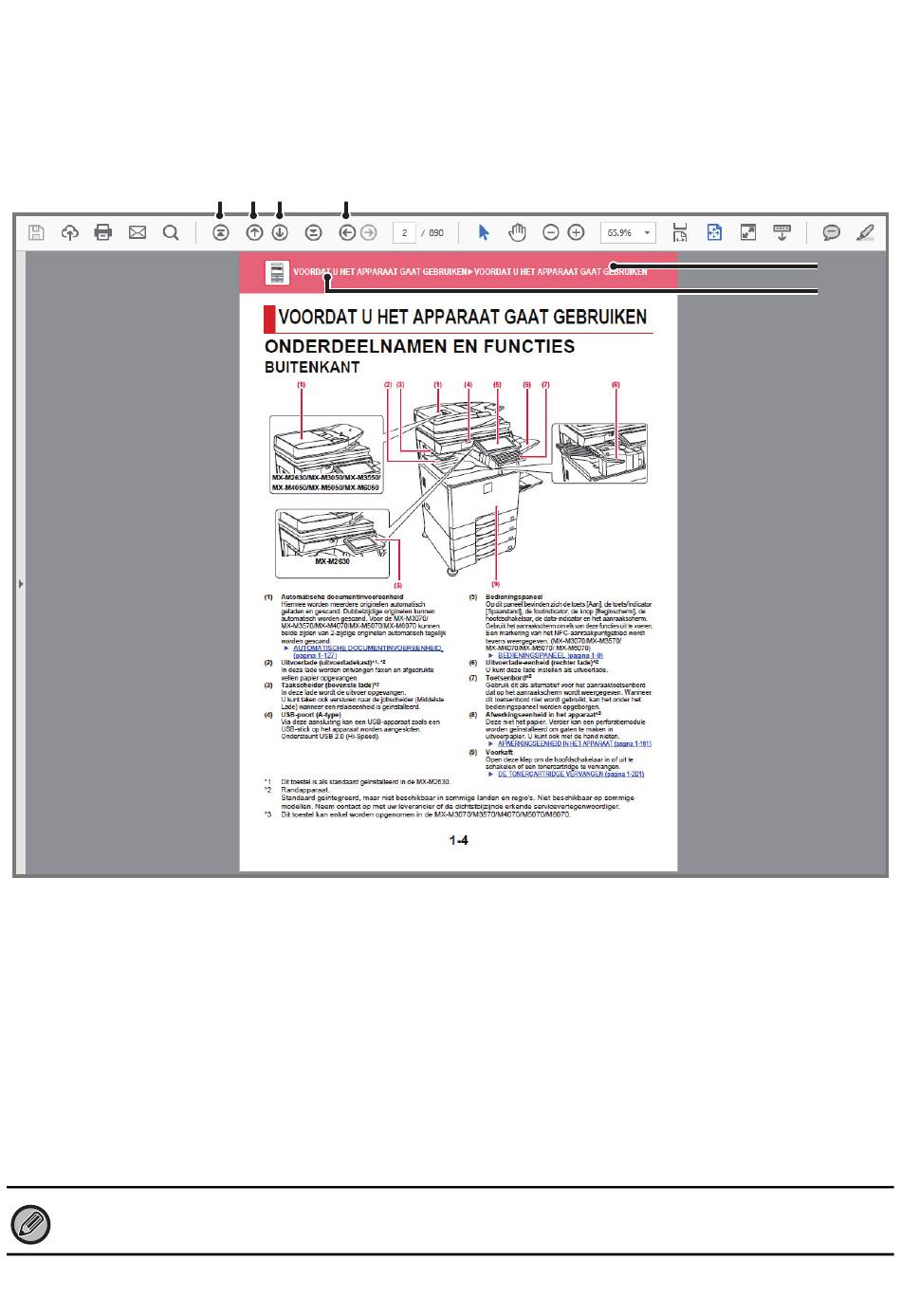
Task: Open the search magnifier tool
Action: tap(171, 232)
